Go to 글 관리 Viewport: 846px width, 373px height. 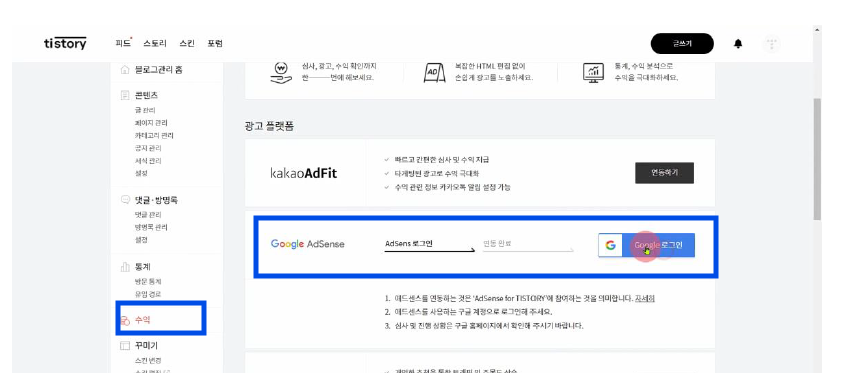(x=145, y=110)
